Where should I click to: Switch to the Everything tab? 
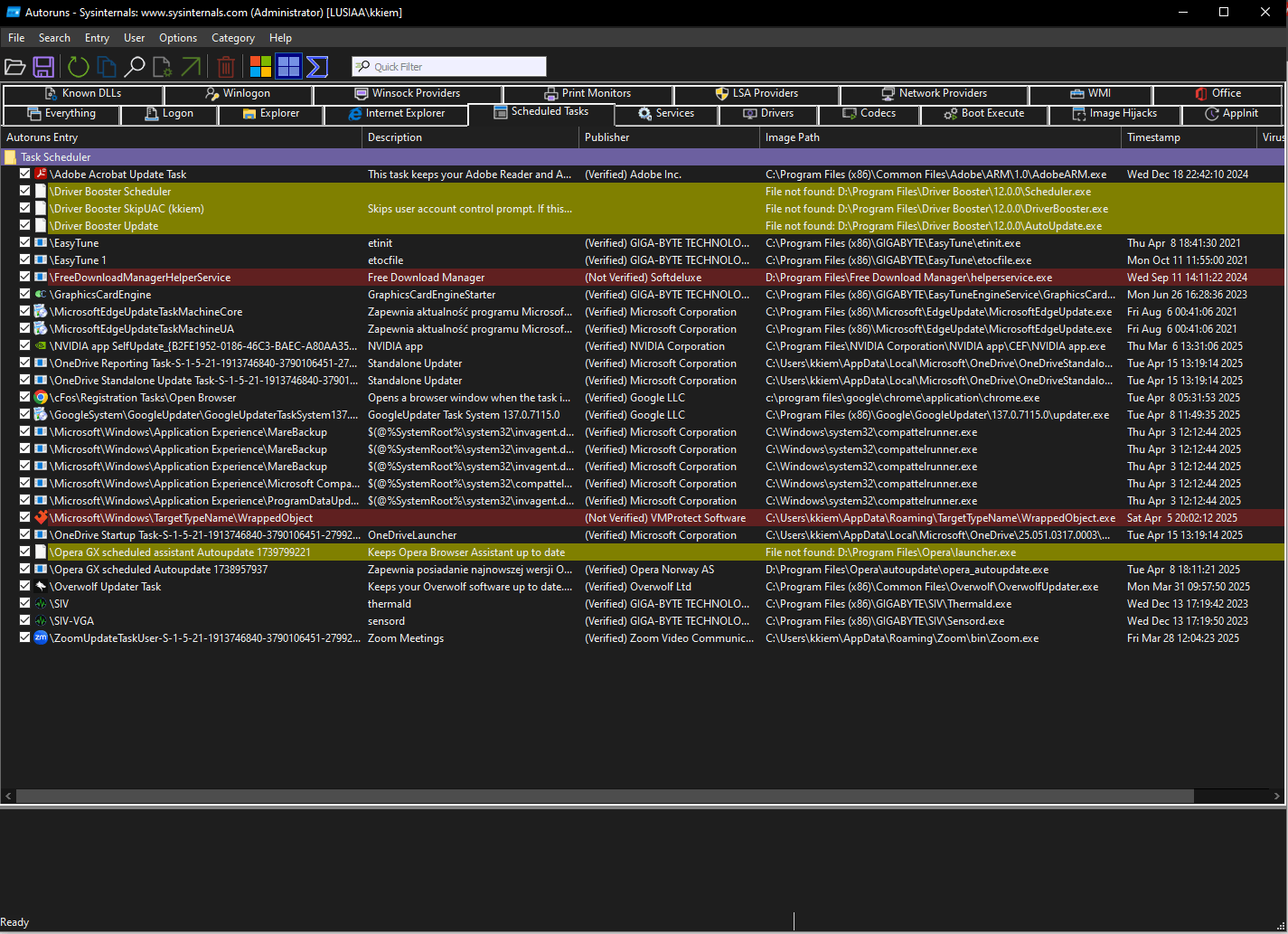coord(61,114)
